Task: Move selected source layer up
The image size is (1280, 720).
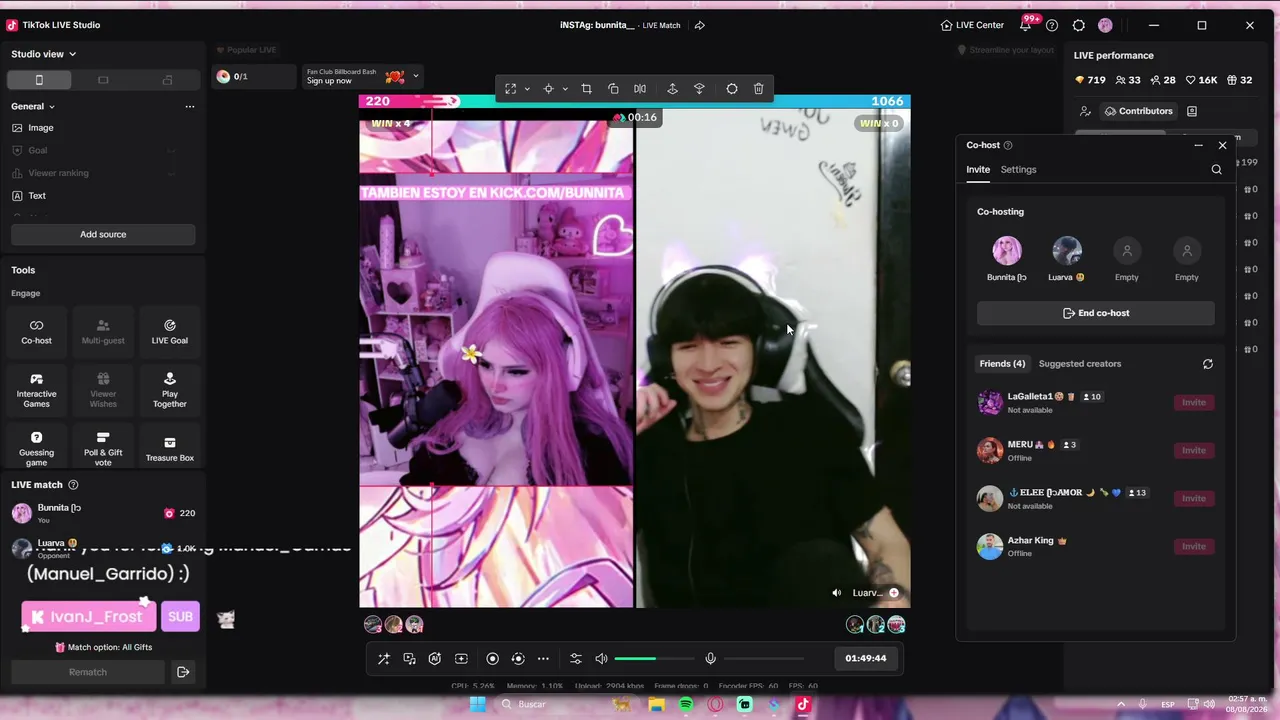Action: click(x=673, y=89)
